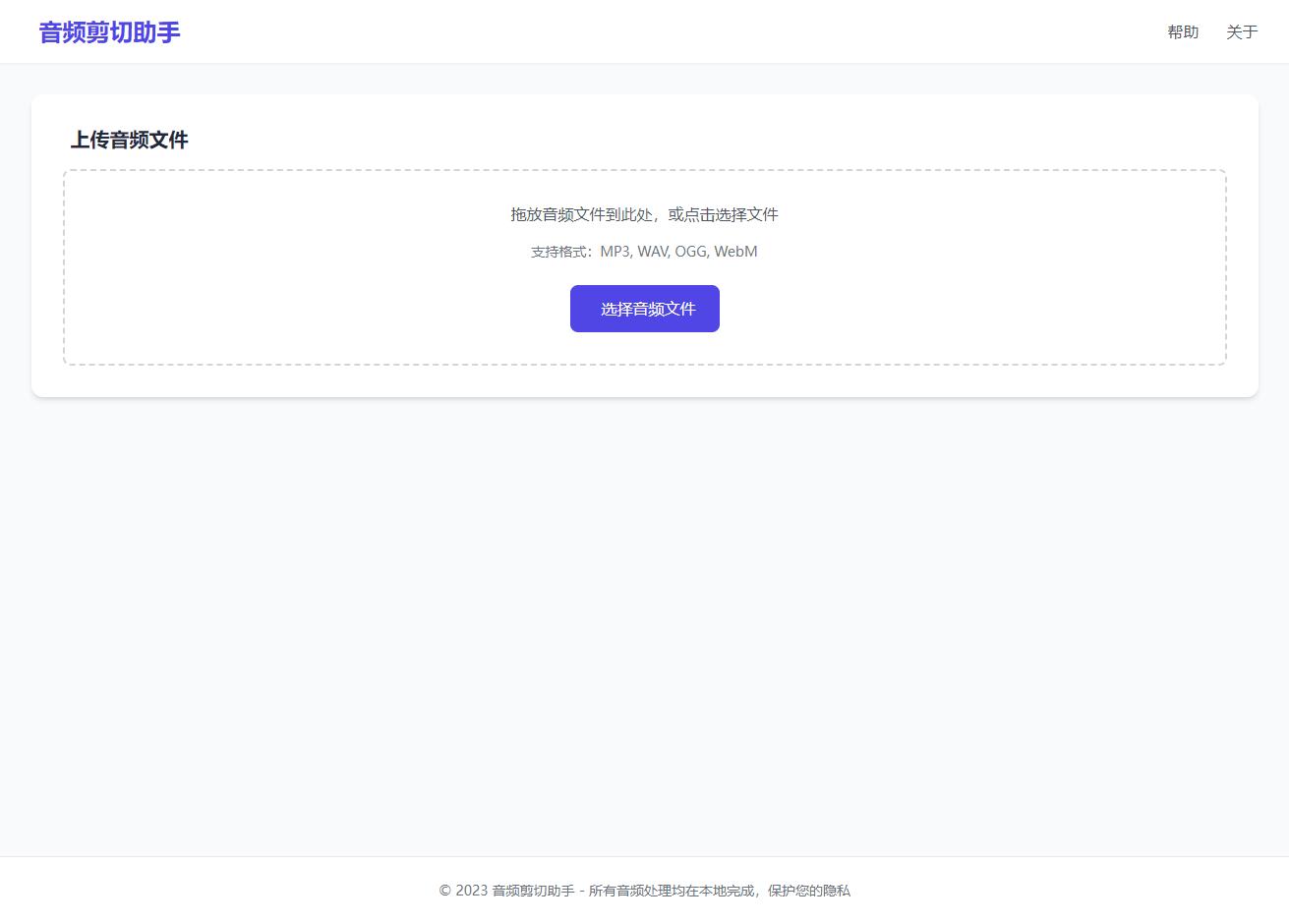Click the drag-and-drop instruction text
The image size is (1289, 924).
click(x=644, y=214)
